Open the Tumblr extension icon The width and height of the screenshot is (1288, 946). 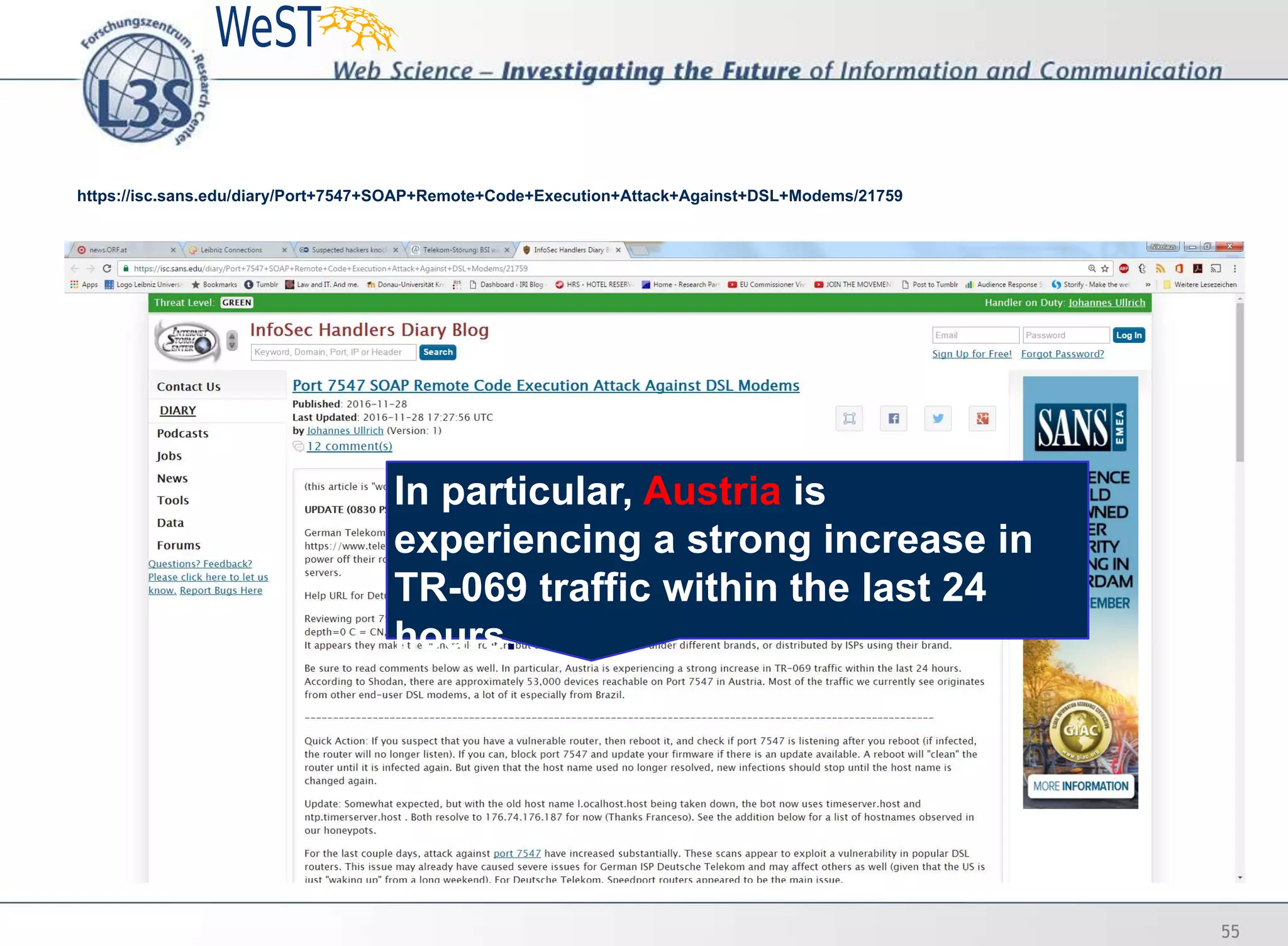[1142, 269]
